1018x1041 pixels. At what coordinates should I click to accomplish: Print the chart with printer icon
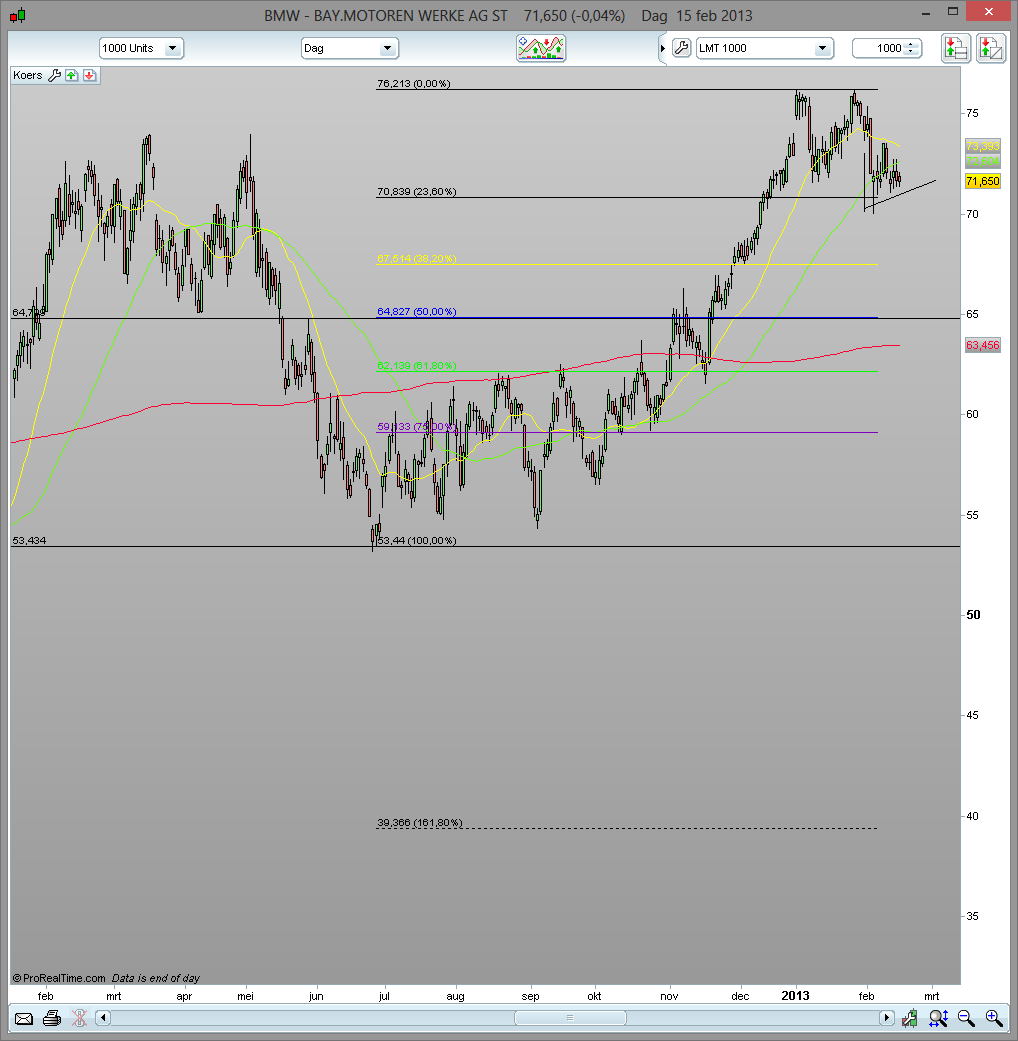52,1018
